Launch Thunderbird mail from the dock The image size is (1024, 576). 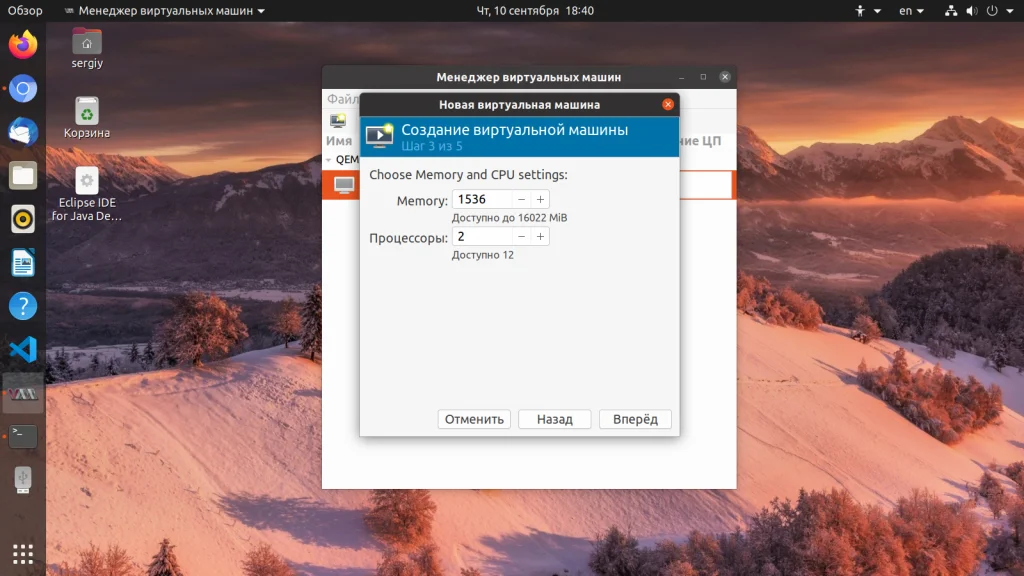pos(23,132)
